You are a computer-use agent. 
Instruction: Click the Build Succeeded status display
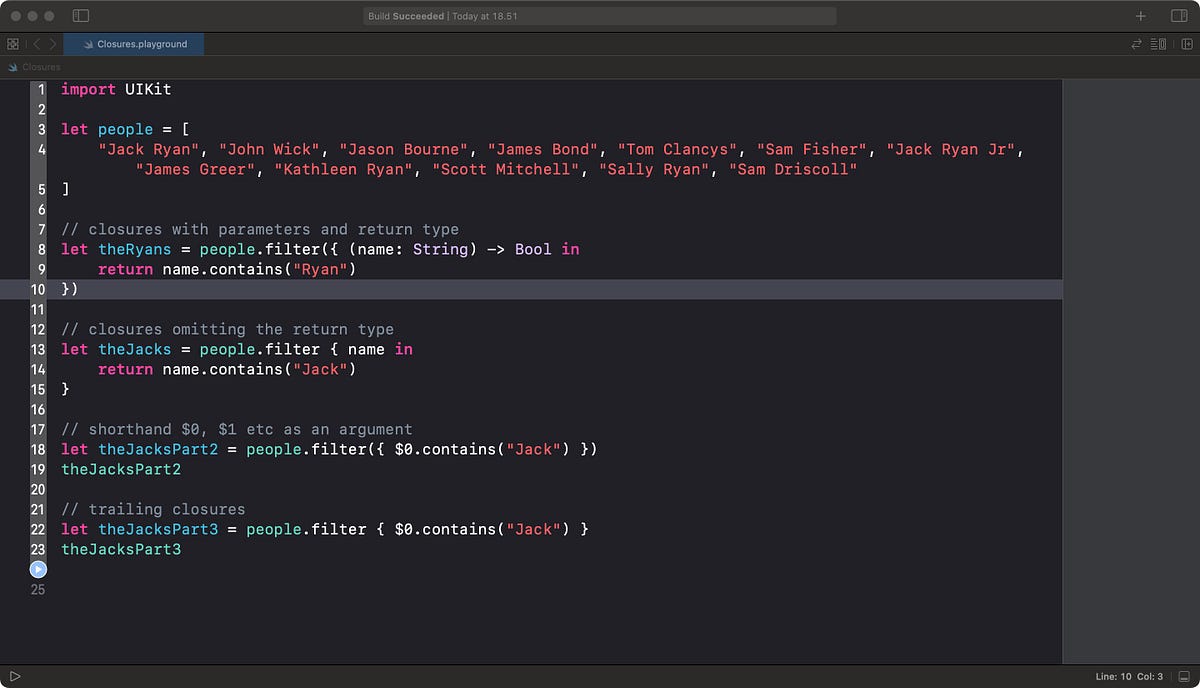click(x=600, y=15)
